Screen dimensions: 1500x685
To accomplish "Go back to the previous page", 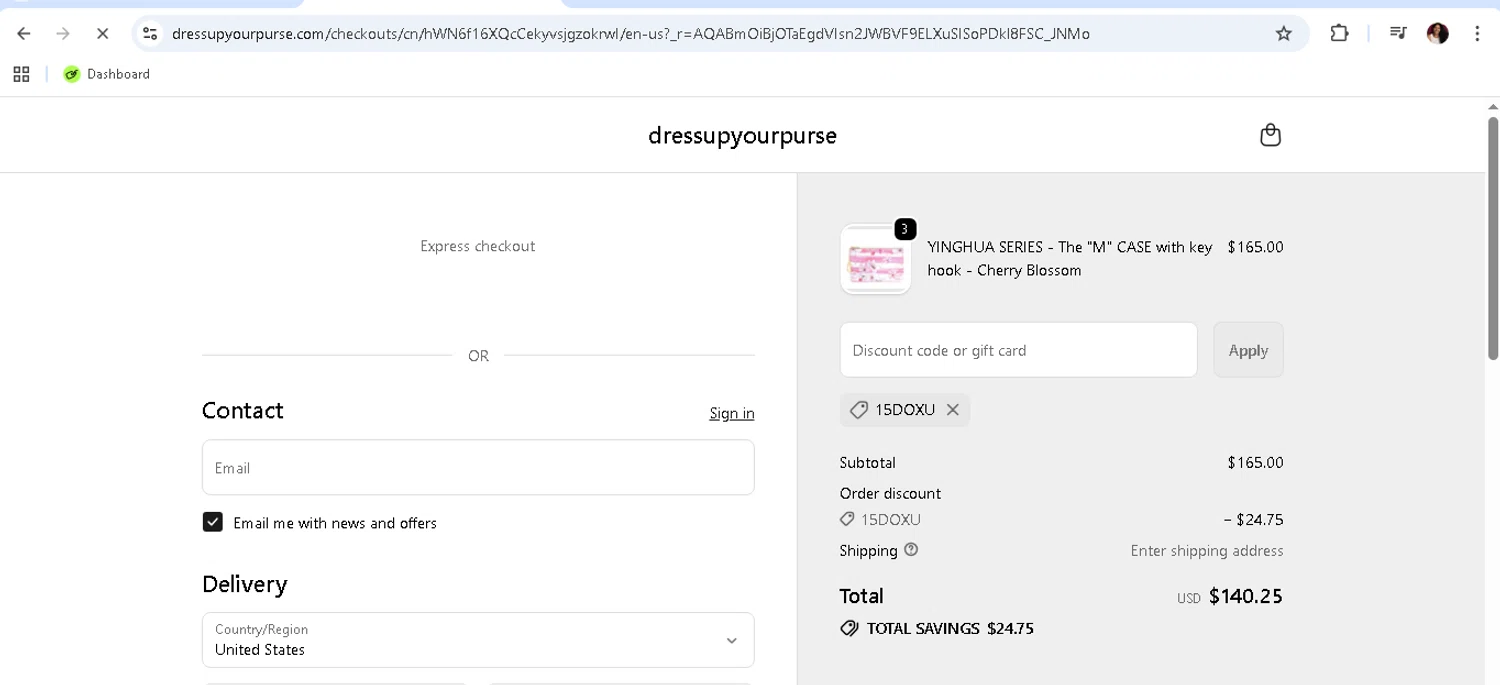I will [24, 33].
